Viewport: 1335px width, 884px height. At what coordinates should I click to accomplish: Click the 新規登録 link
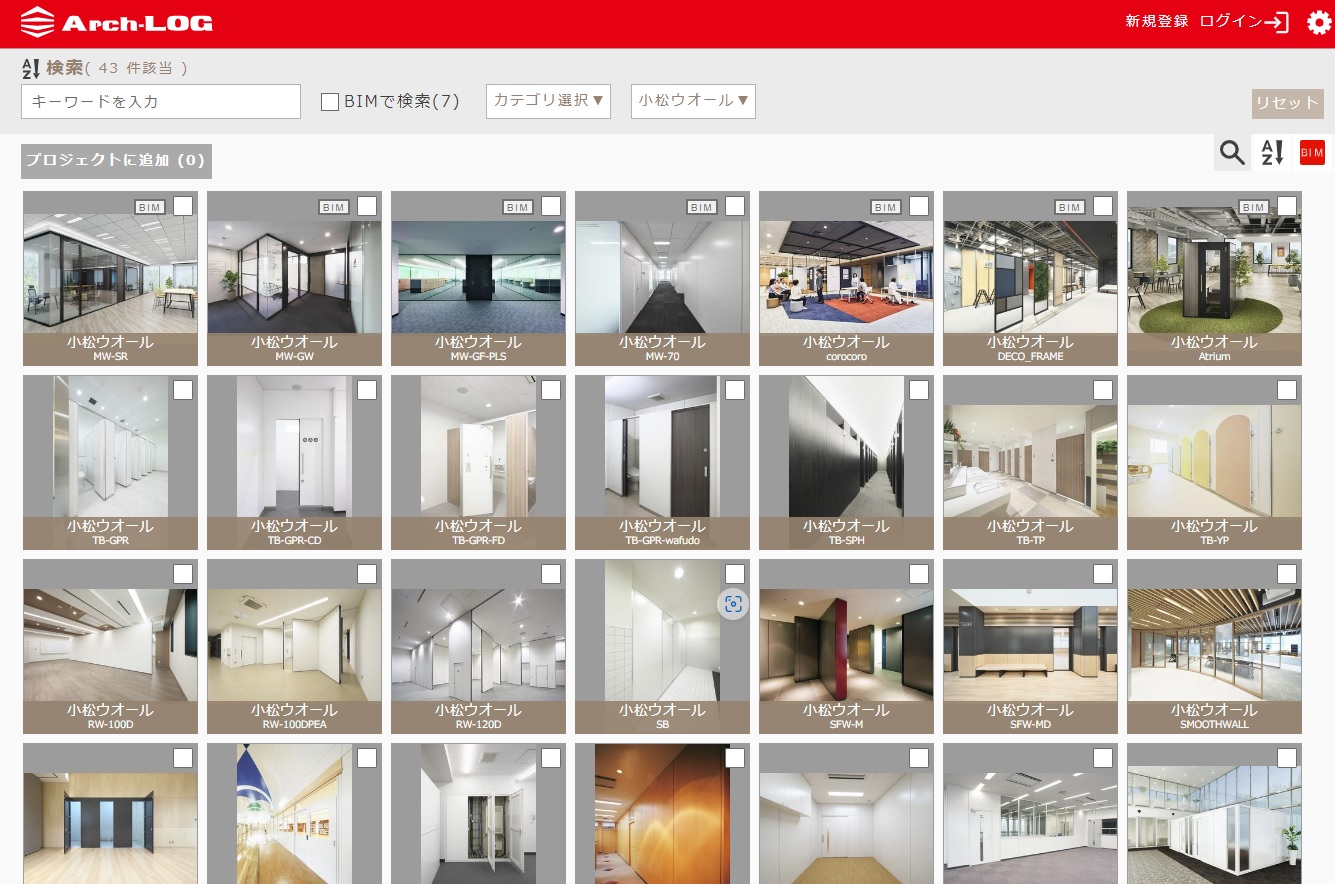coord(1156,22)
